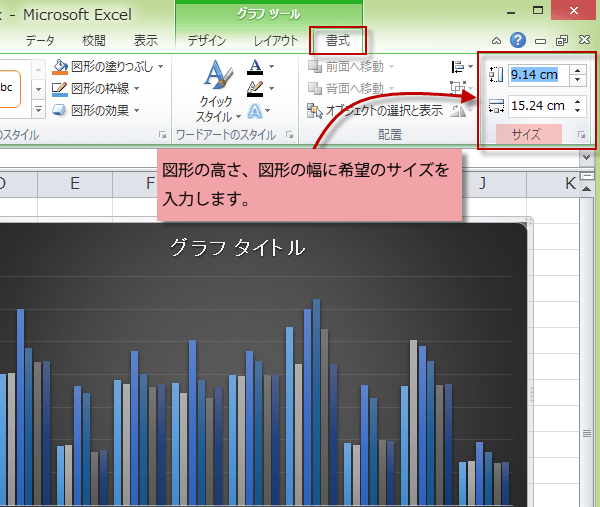Click the text effects glowing A icon
This screenshot has width=600, height=507.
pos(254,111)
